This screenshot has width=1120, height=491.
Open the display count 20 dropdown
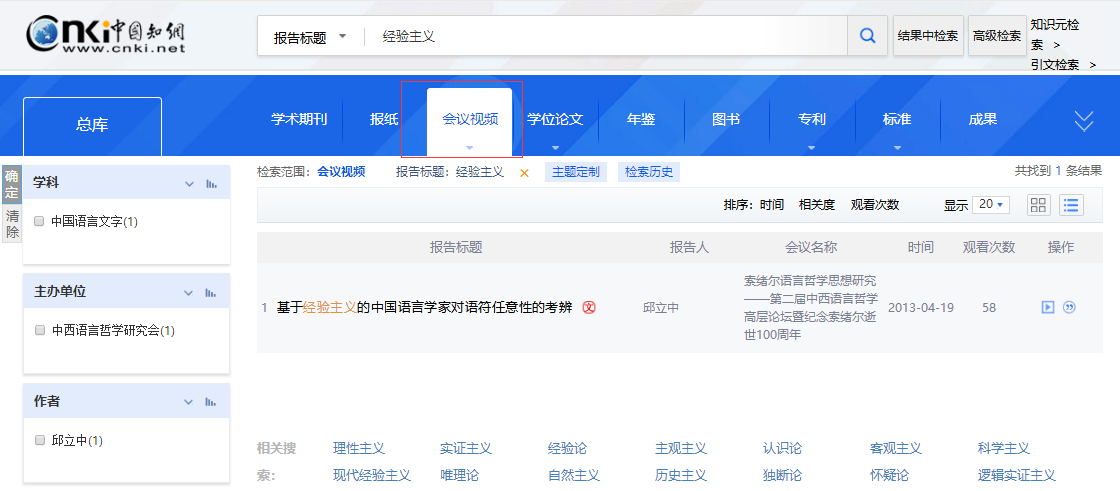pyautogui.click(x=993, y=205)
